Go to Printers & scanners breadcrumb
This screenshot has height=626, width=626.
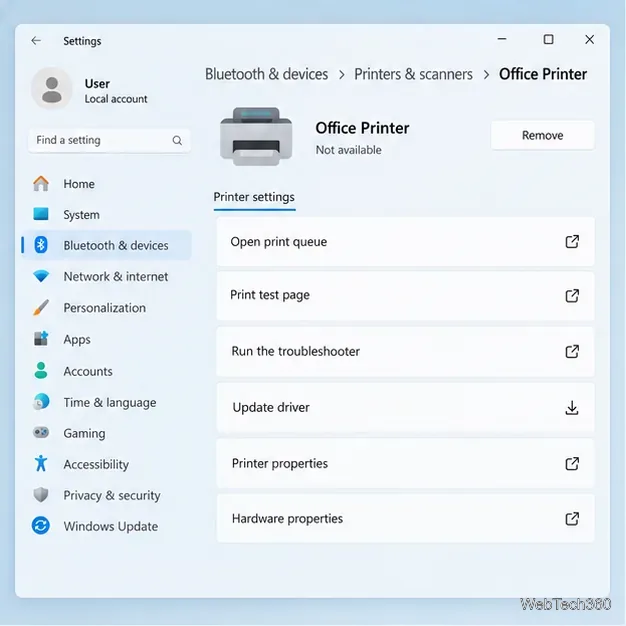(x=413, y=74)
